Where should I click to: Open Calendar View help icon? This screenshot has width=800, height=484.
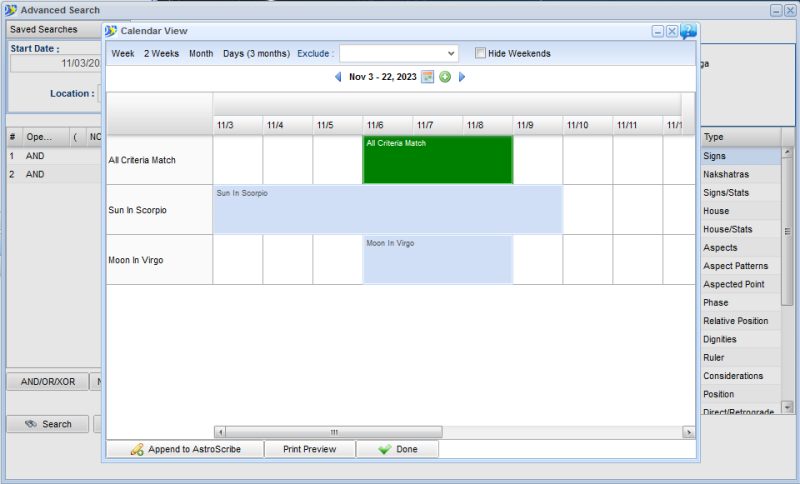click(689, 31)
